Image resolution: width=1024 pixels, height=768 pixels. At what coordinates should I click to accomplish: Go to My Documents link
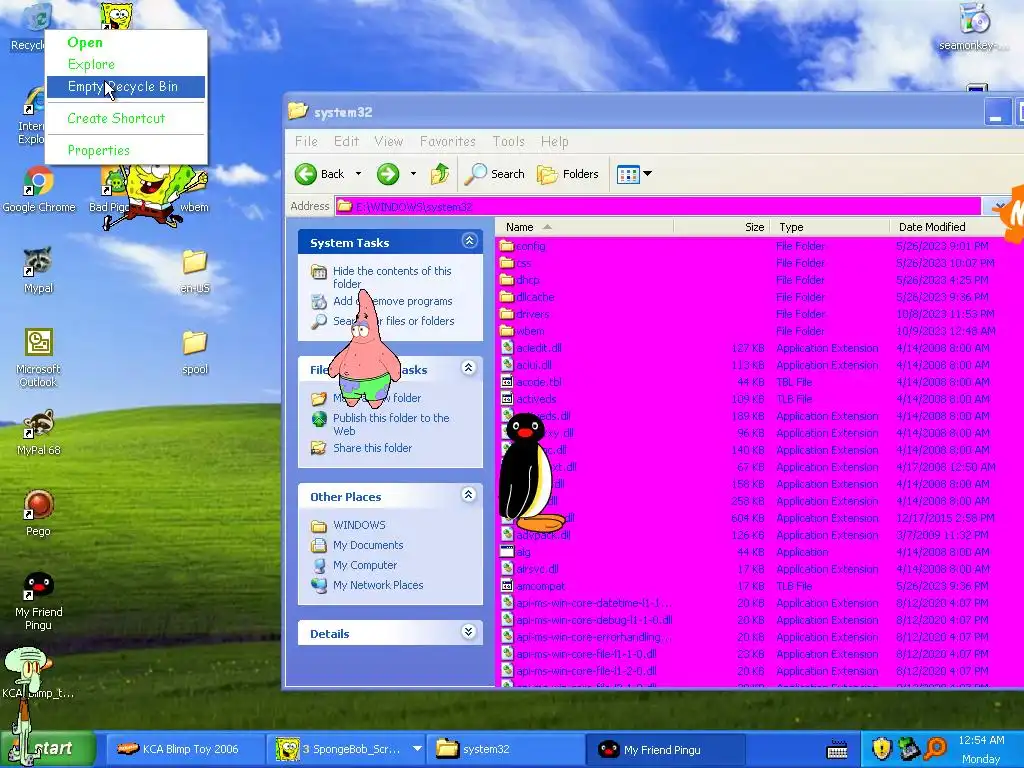(x=368, y=545)
